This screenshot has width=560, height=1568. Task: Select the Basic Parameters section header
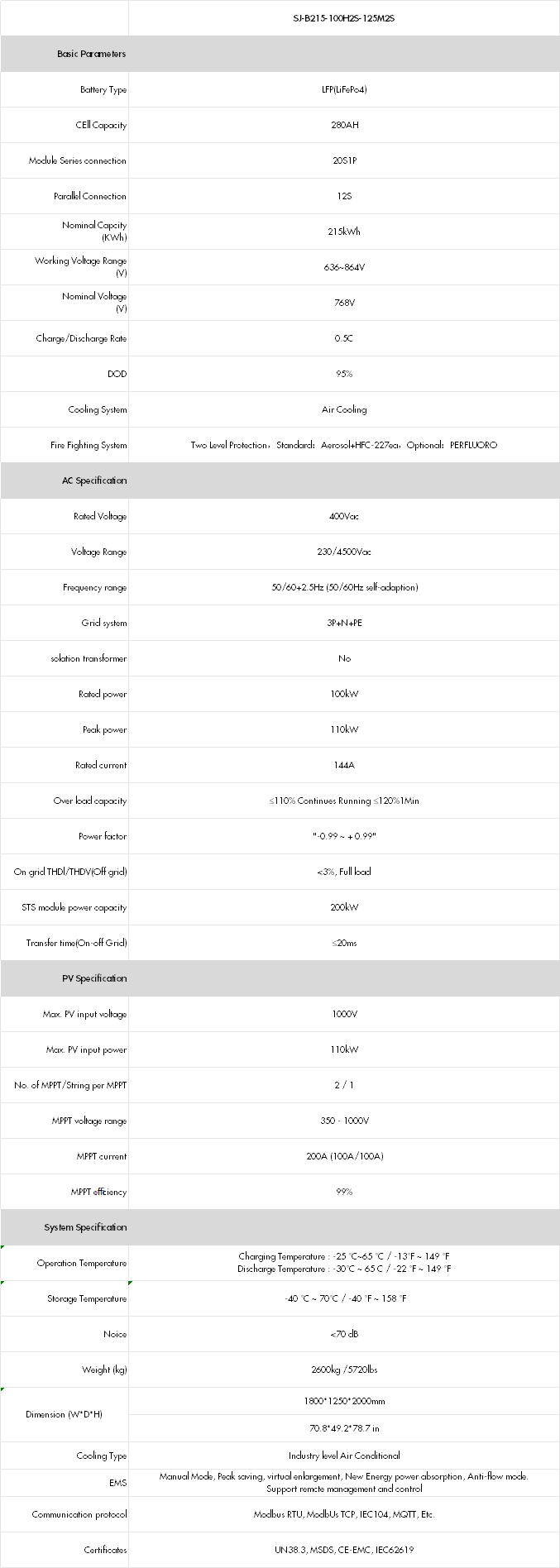coord(280,54)
